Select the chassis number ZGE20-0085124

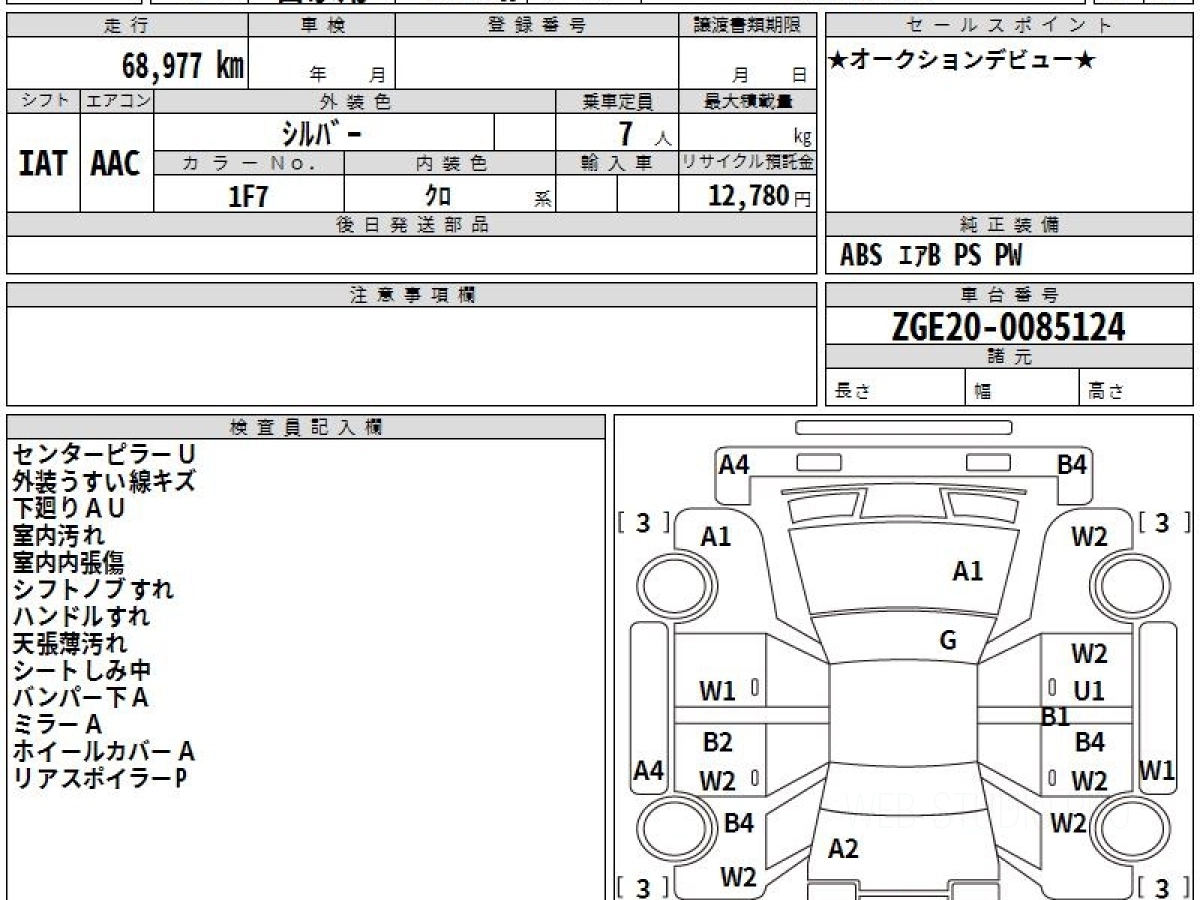(1008, 327)
